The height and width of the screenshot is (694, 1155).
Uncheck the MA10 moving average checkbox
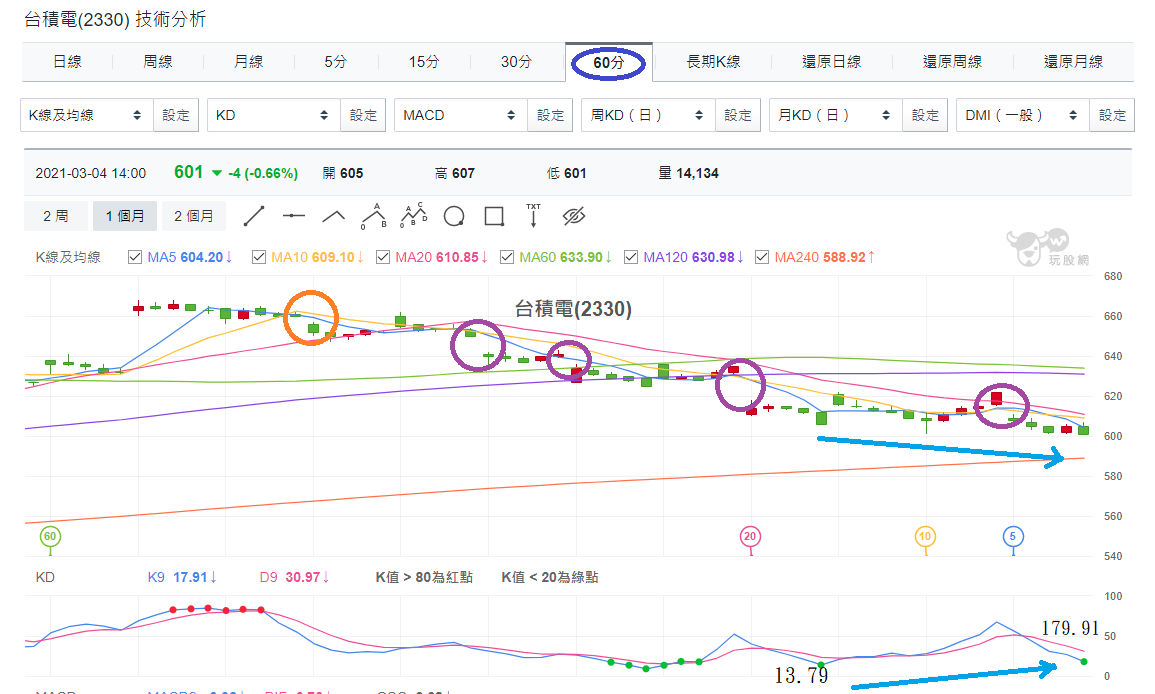point(259,257)
